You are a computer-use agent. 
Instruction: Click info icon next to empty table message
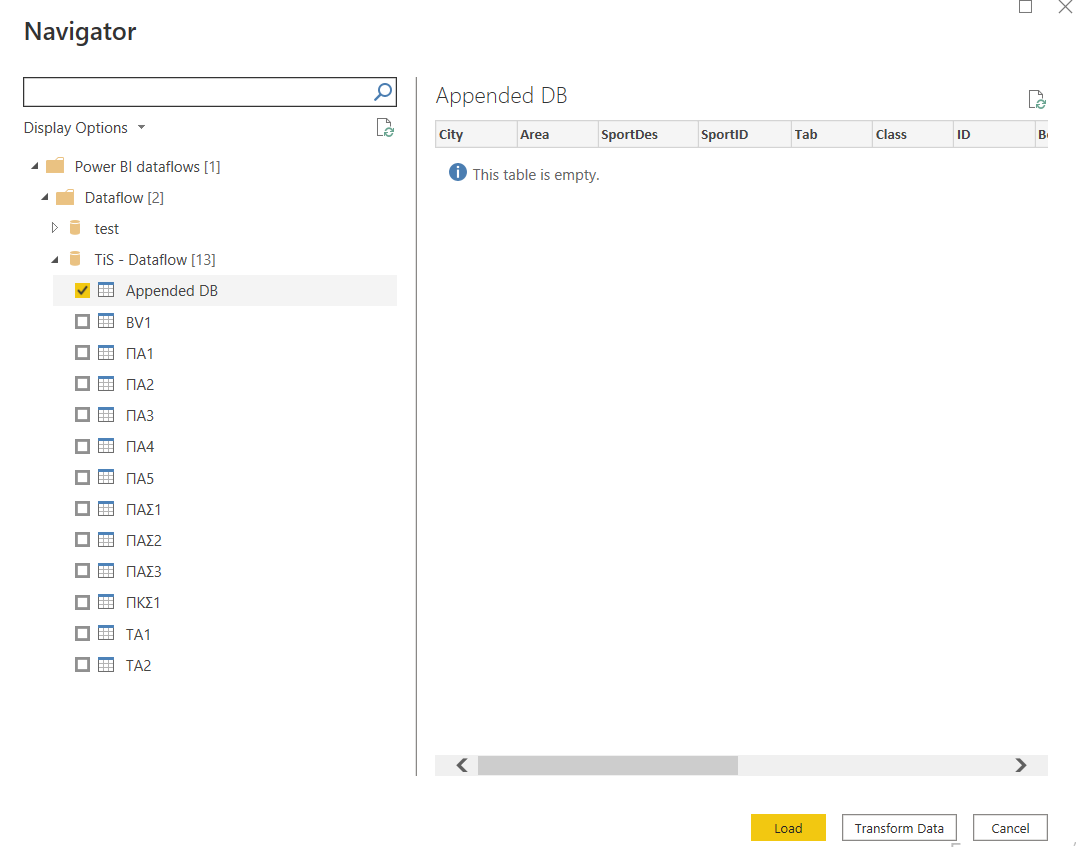pos(458,172)
